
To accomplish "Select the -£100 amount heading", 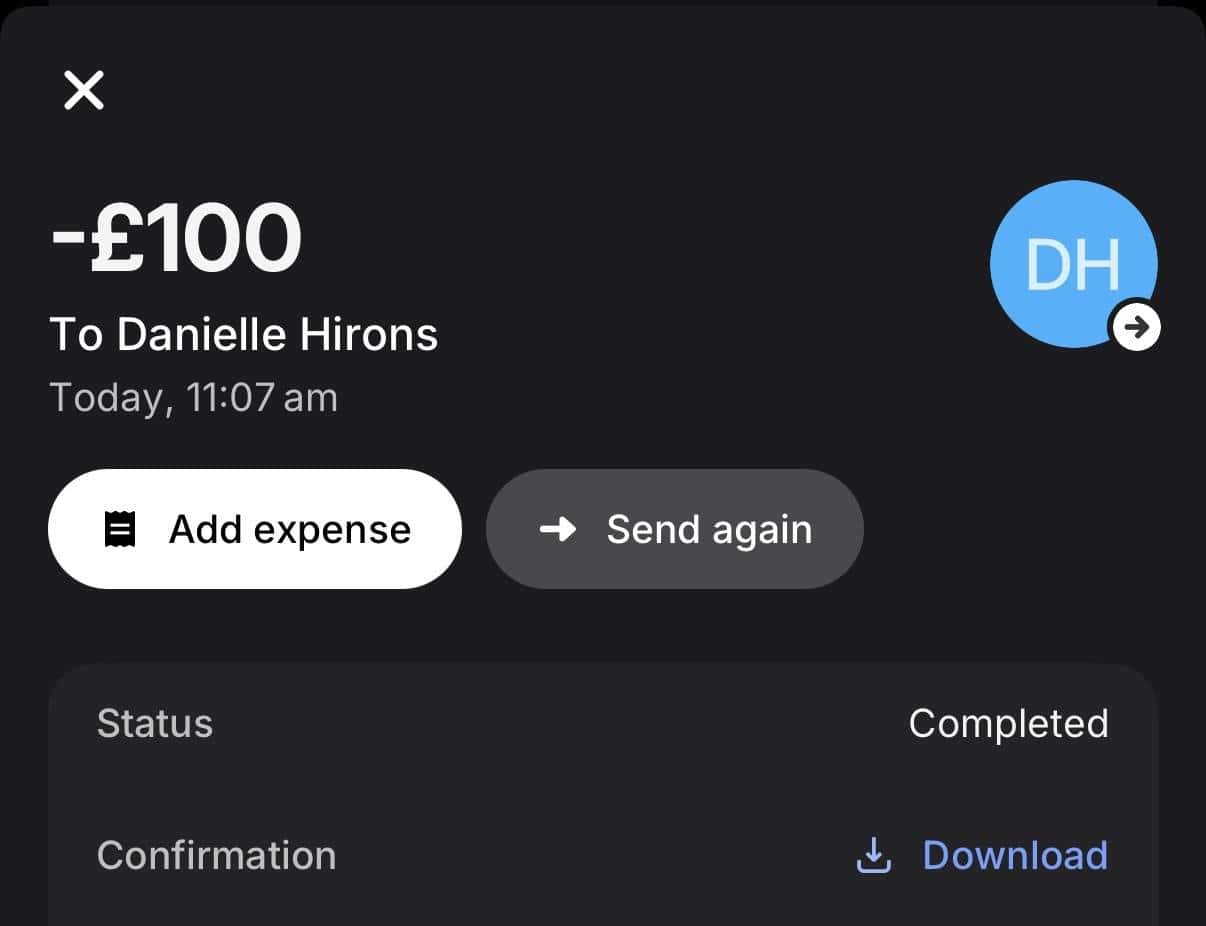I will [x=176, y=238].
